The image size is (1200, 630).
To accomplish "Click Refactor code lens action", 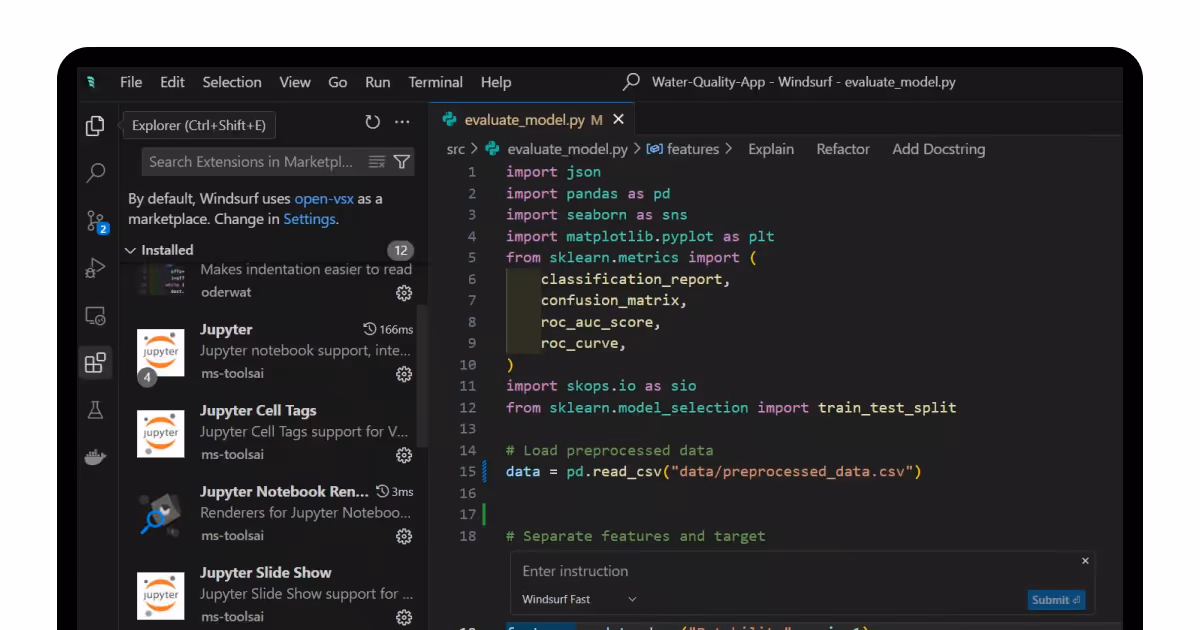I will click(843, 149).
